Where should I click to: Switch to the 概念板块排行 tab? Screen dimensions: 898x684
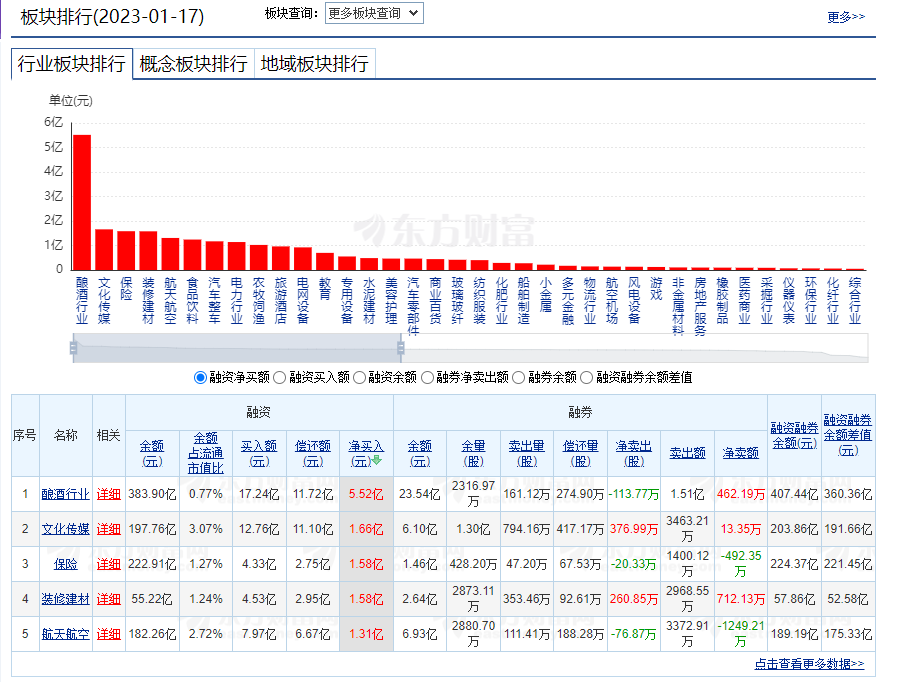tap(193, 64)
